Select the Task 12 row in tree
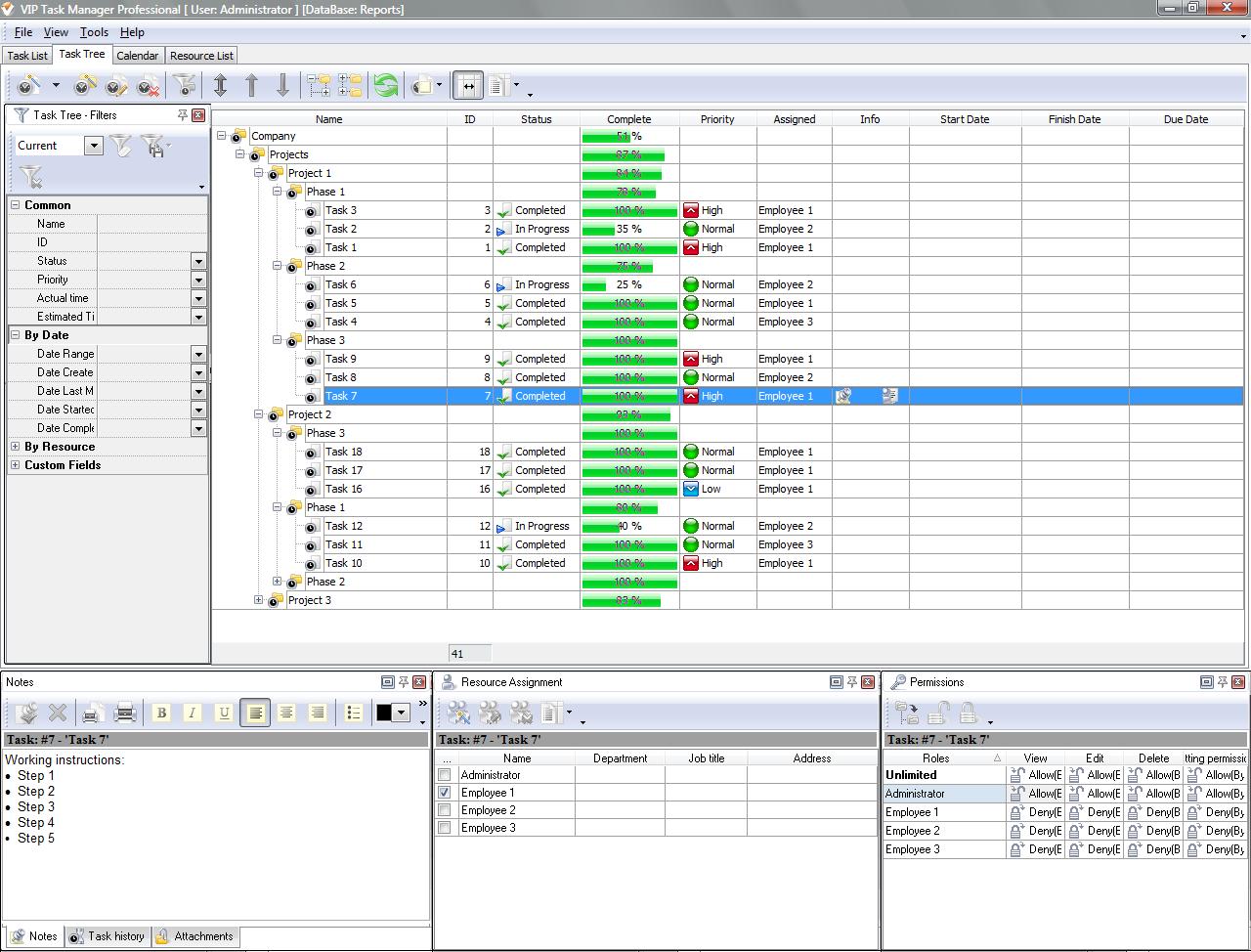 tap(343, 526)
